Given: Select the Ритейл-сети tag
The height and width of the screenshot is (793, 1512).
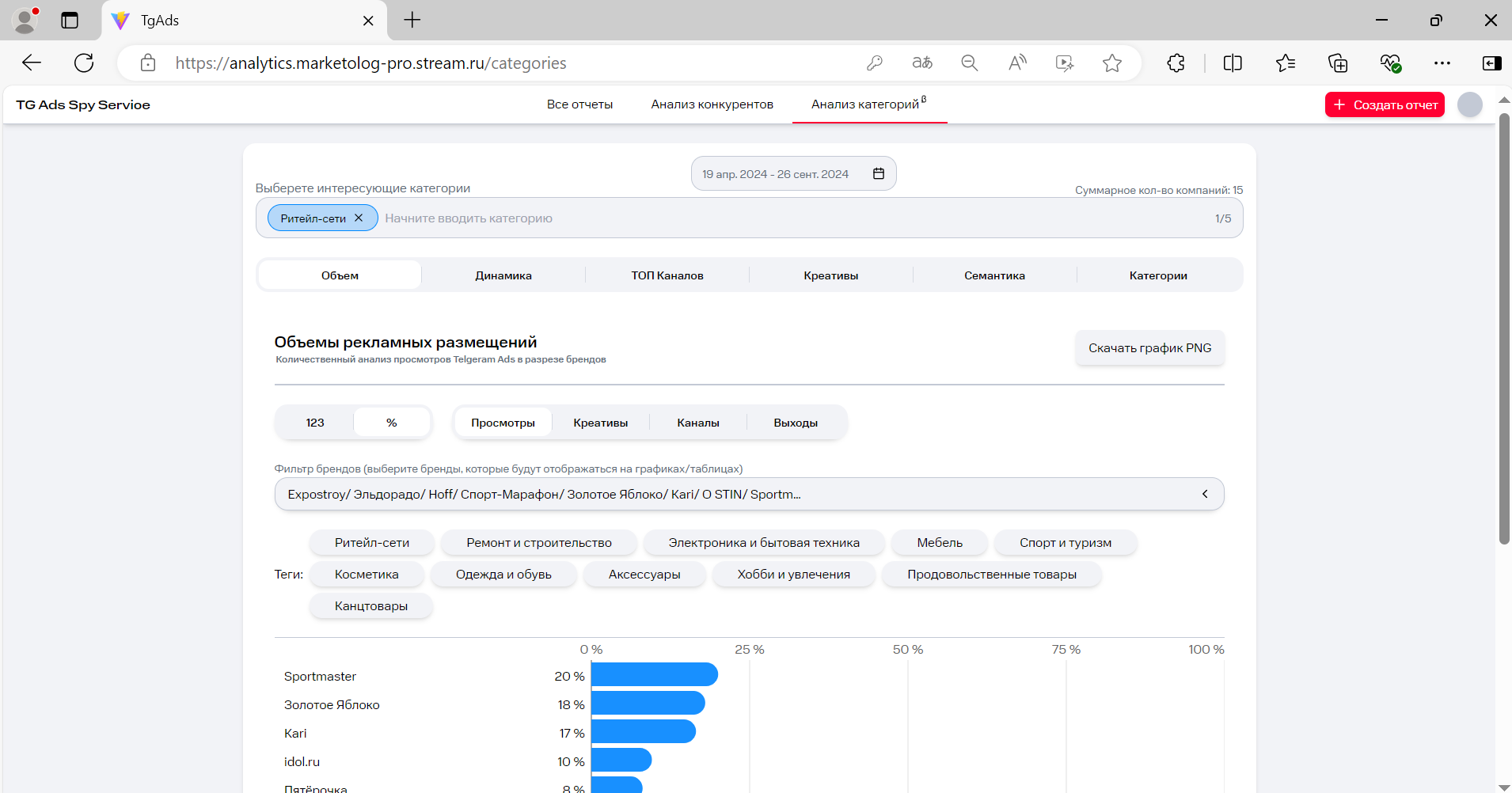Looking at the screenshot, I should 372,543.
